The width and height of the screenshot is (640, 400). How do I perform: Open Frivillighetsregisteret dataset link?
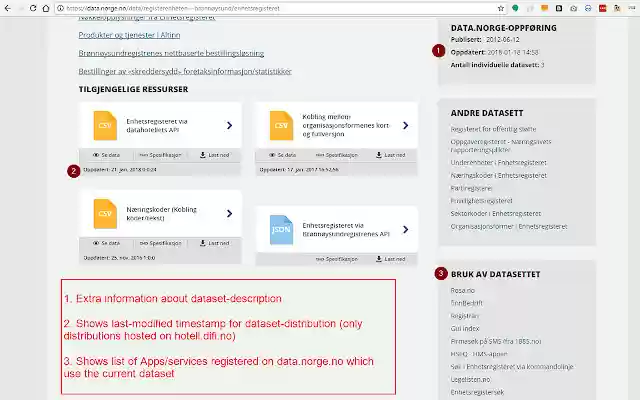coord(481,201)
